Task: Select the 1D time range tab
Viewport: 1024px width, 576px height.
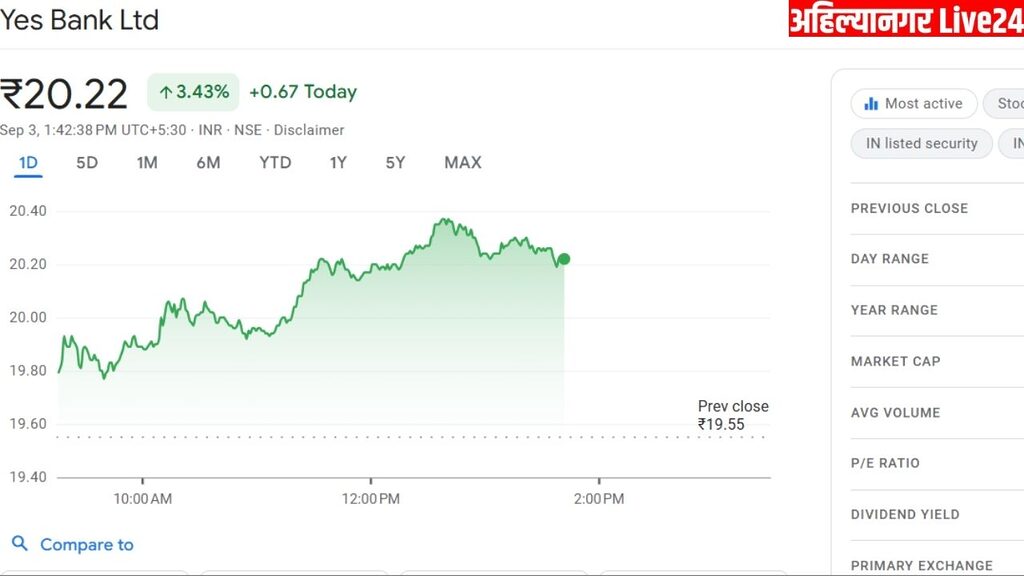Action: (28, 162)
